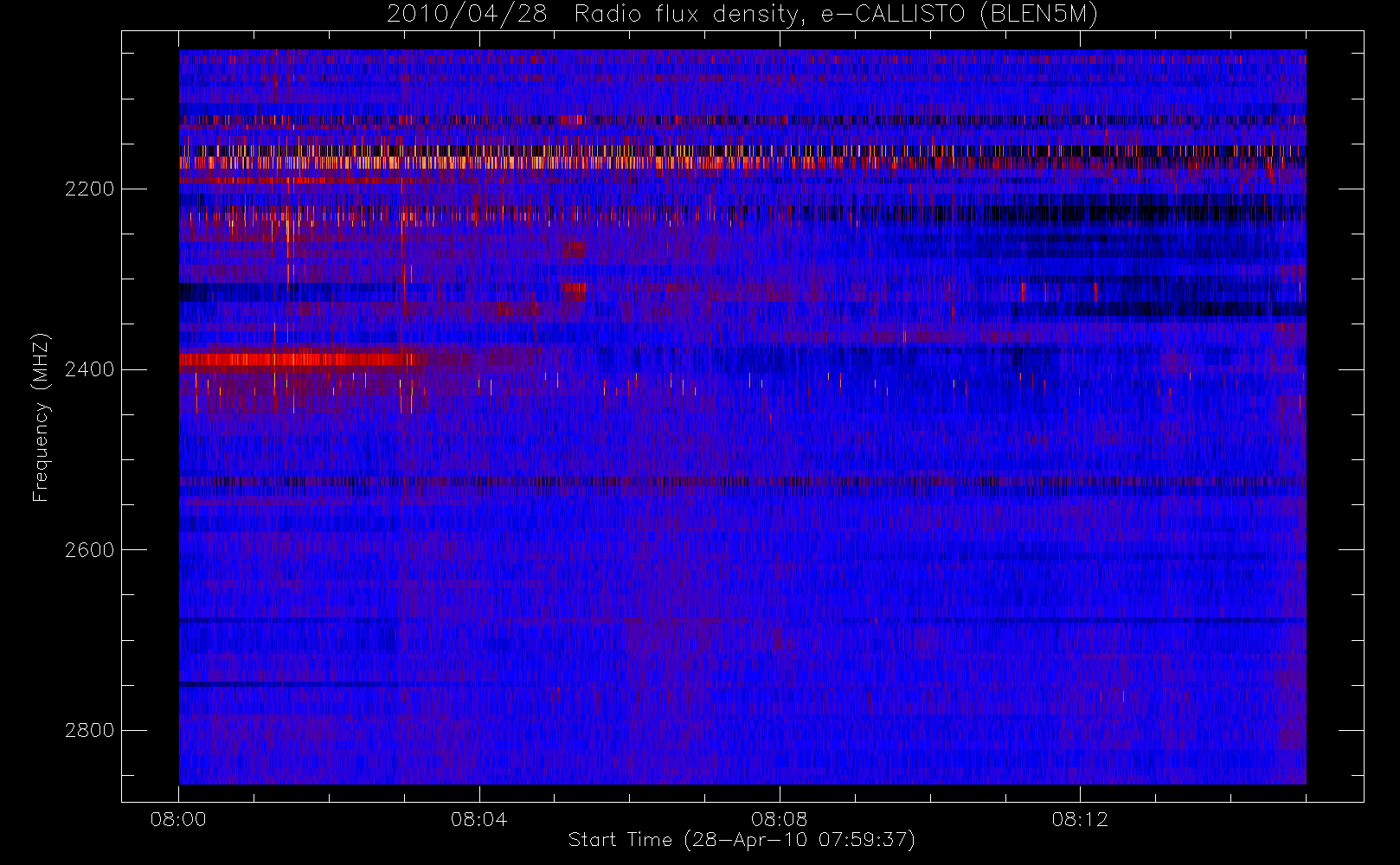Viewport: 1400px width, 865px height.
Task: Select the Start Time axis label
Action: click(742, 840)
